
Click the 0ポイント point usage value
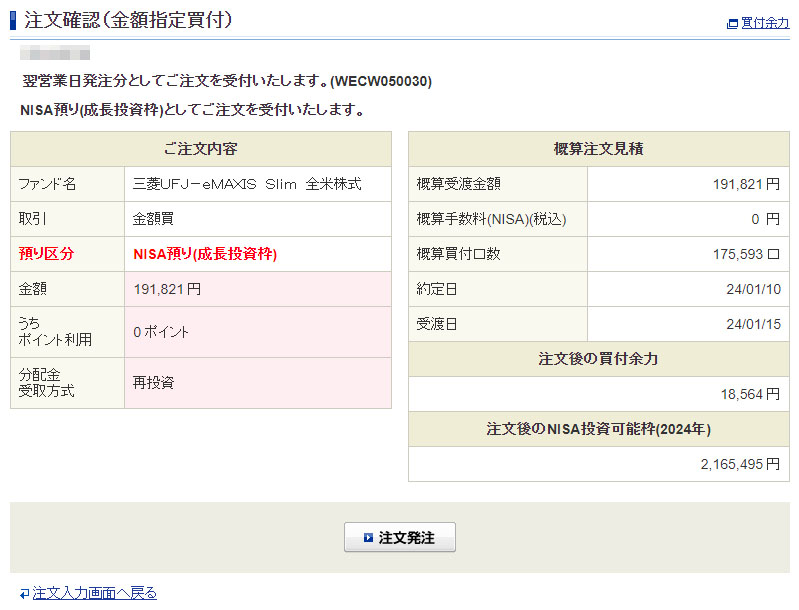(x=161, y=332)
